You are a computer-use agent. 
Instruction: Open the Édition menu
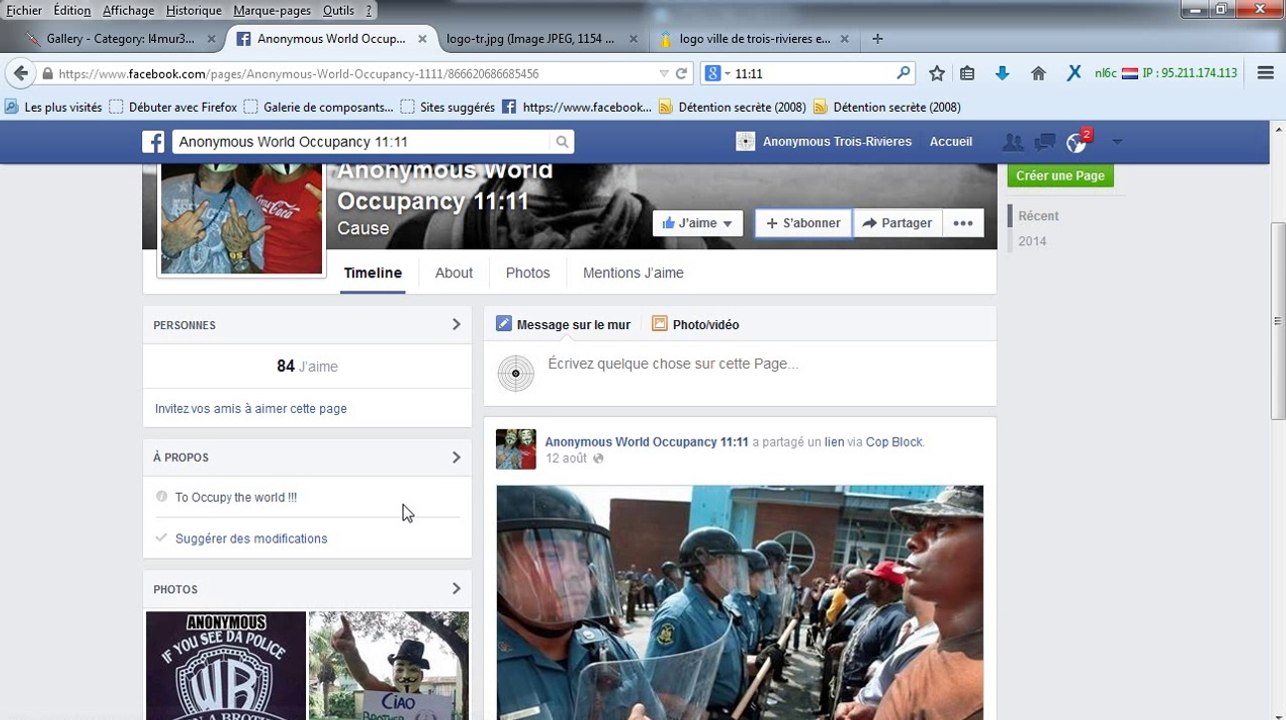[x=71, y=11]
